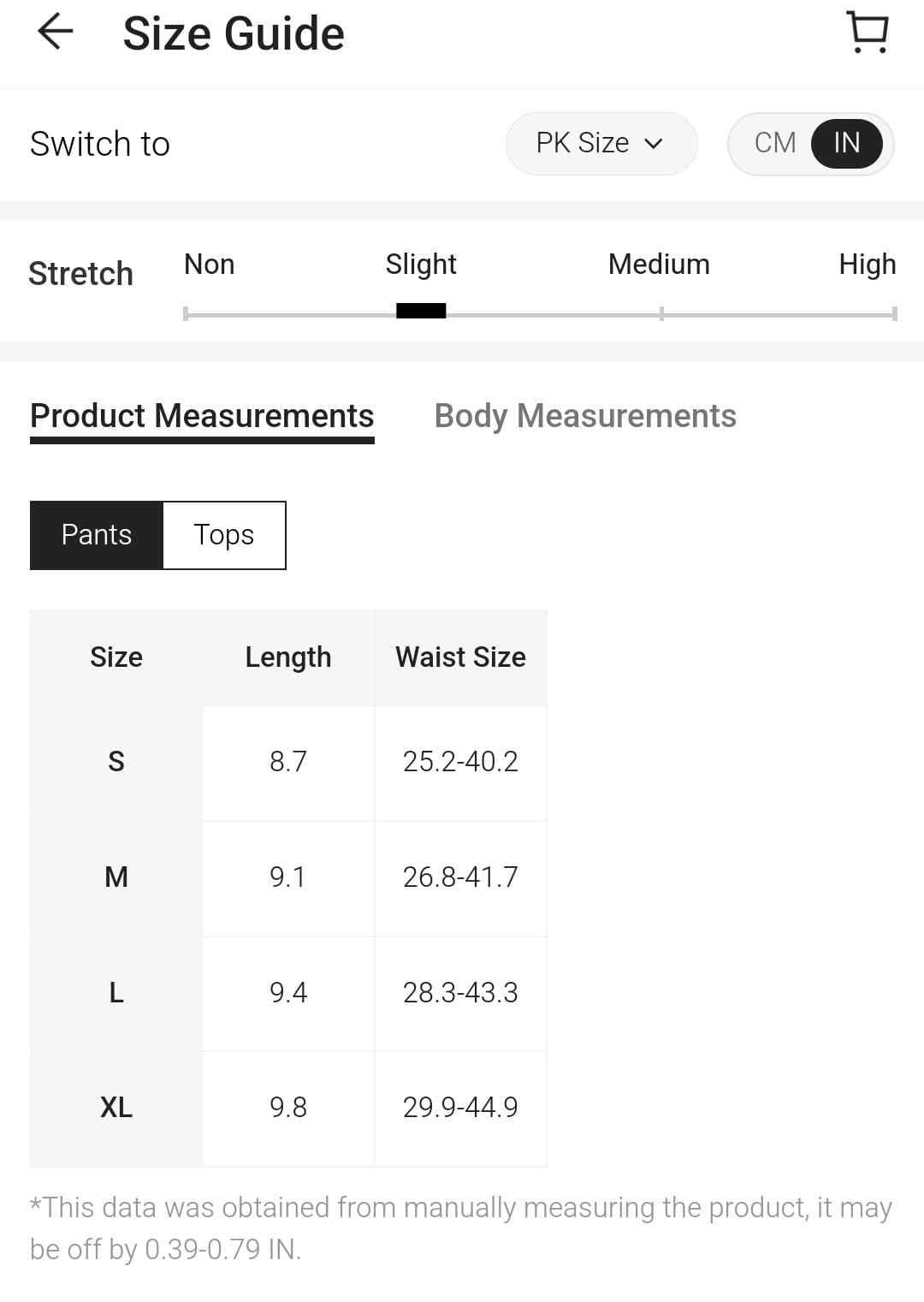
Task: Select the M size row
Action: coord(116,877)
